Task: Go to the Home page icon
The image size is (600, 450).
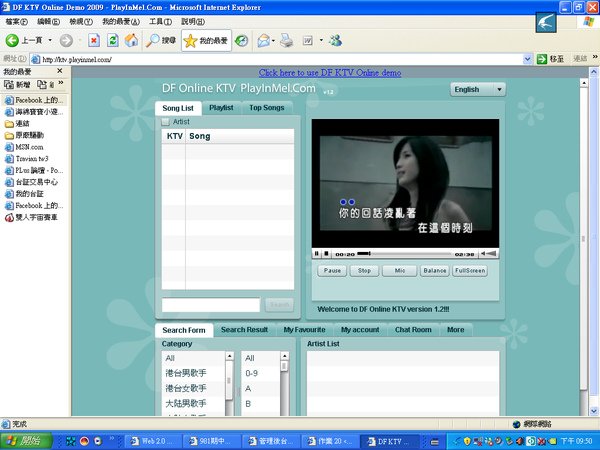Action: click(x=131, y=40)
